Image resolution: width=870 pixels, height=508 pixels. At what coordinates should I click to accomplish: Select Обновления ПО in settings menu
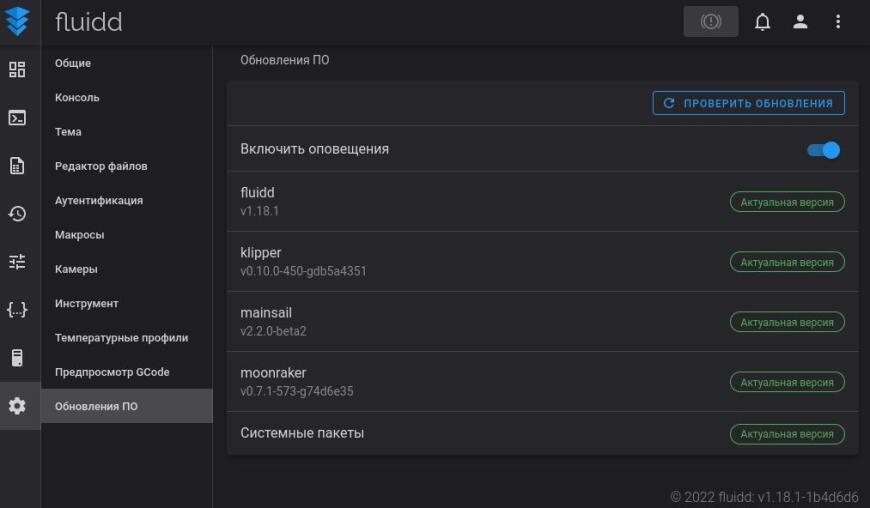127,406
